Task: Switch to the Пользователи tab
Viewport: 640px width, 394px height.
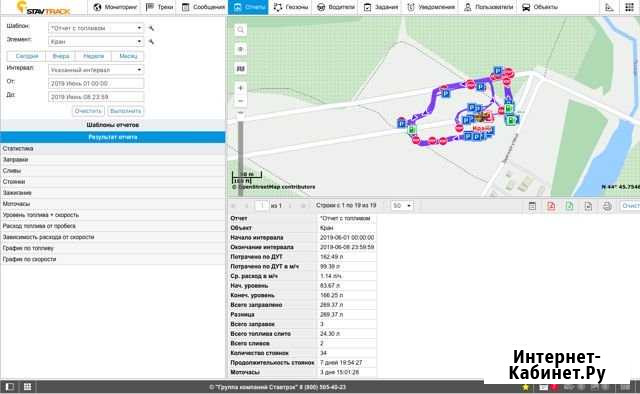Action: click(x=488, y=7)
